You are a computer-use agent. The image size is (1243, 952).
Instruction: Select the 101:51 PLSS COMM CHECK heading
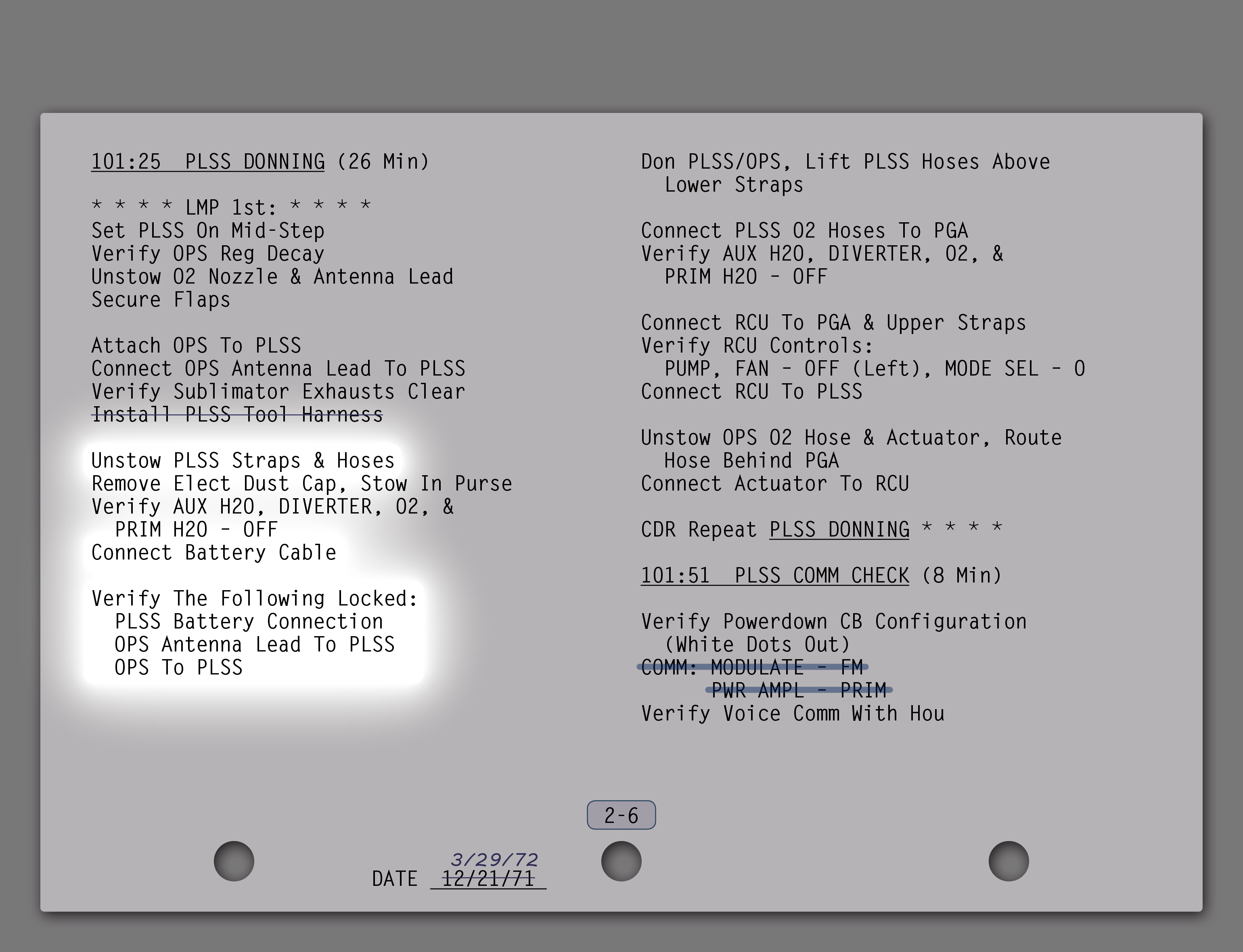774,576
